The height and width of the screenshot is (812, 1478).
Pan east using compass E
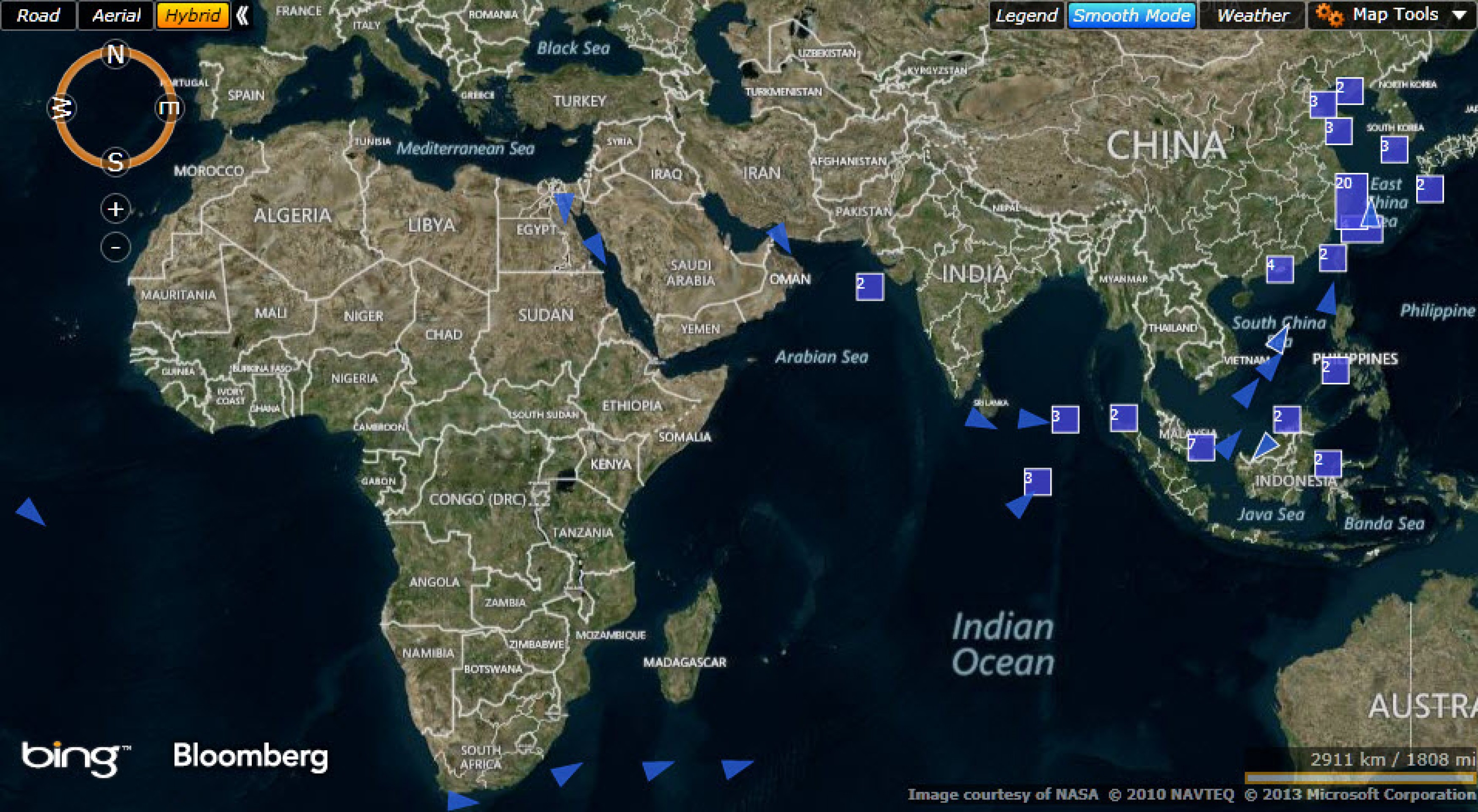tap(169, 108)
